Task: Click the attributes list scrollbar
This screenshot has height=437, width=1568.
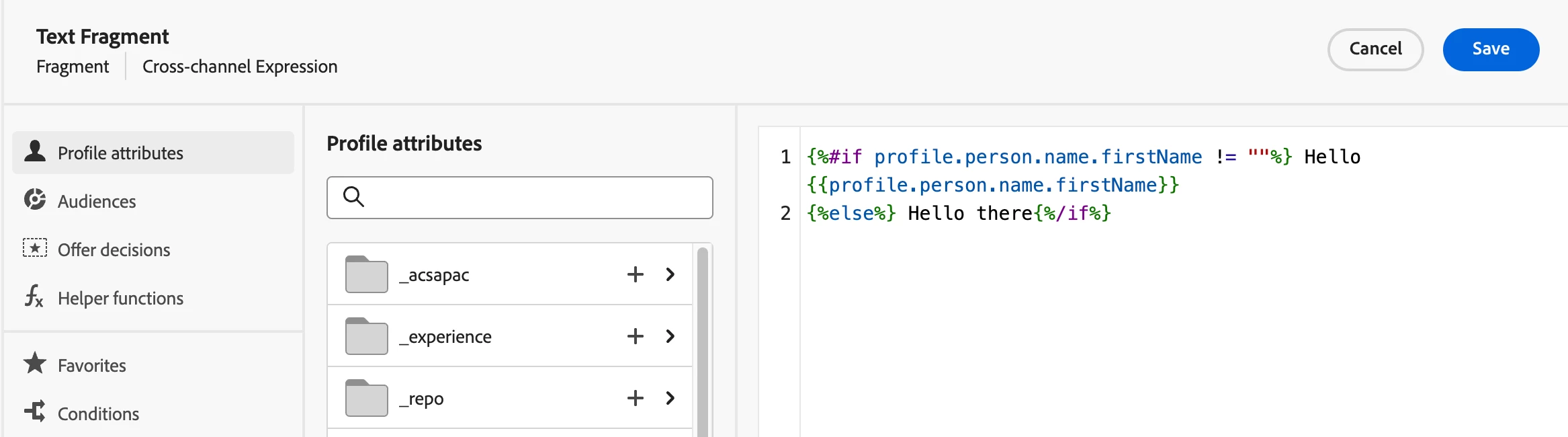Action: (x=703, y=342)
